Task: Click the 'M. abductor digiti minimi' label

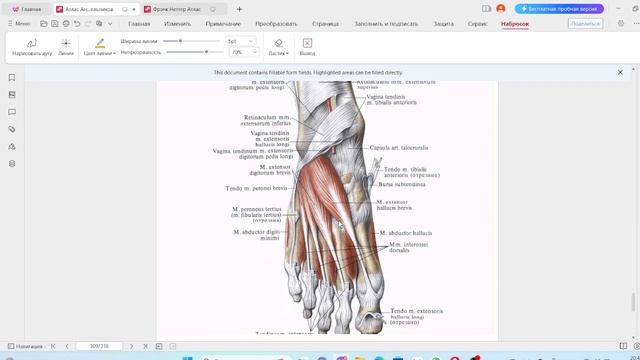Action: (x=257, y=235)
